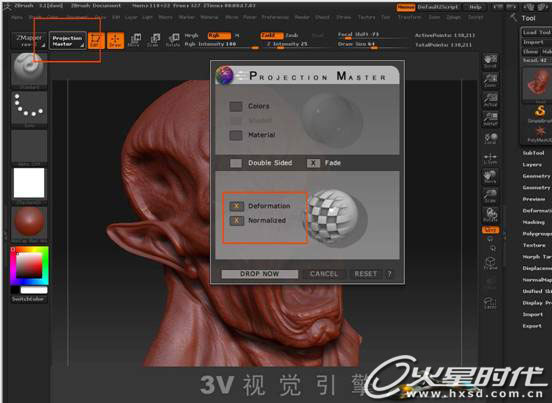Open the Dots stroke type selector

[x=29, y=108]
